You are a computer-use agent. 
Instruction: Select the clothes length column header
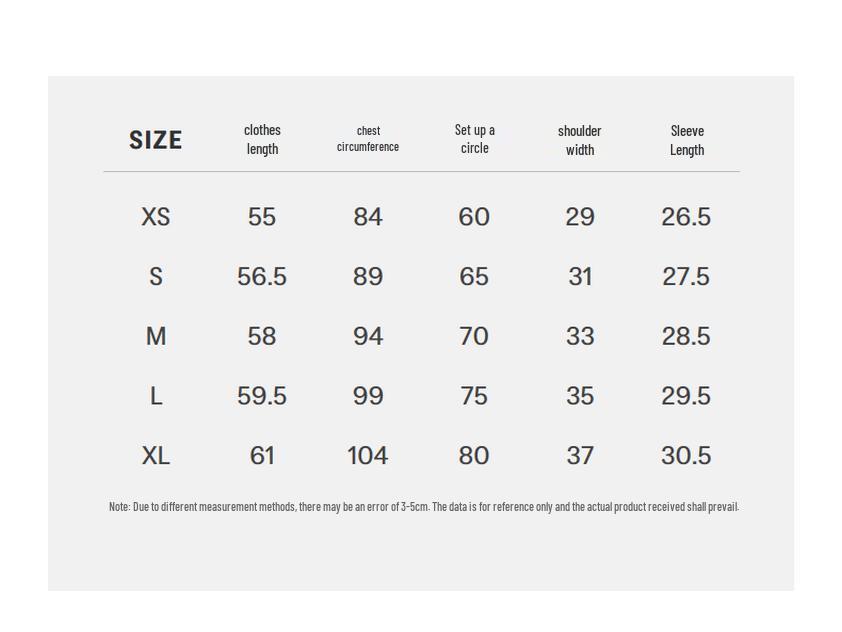(x=262, y=139)
